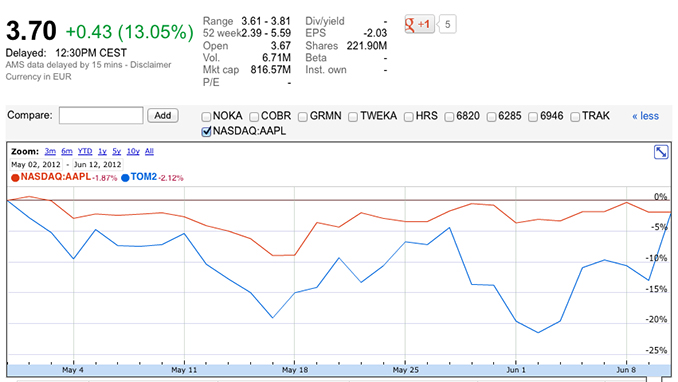Click the Open value 3.67
The width and height of the screenshot is (678, 382).
pos(281,46)
